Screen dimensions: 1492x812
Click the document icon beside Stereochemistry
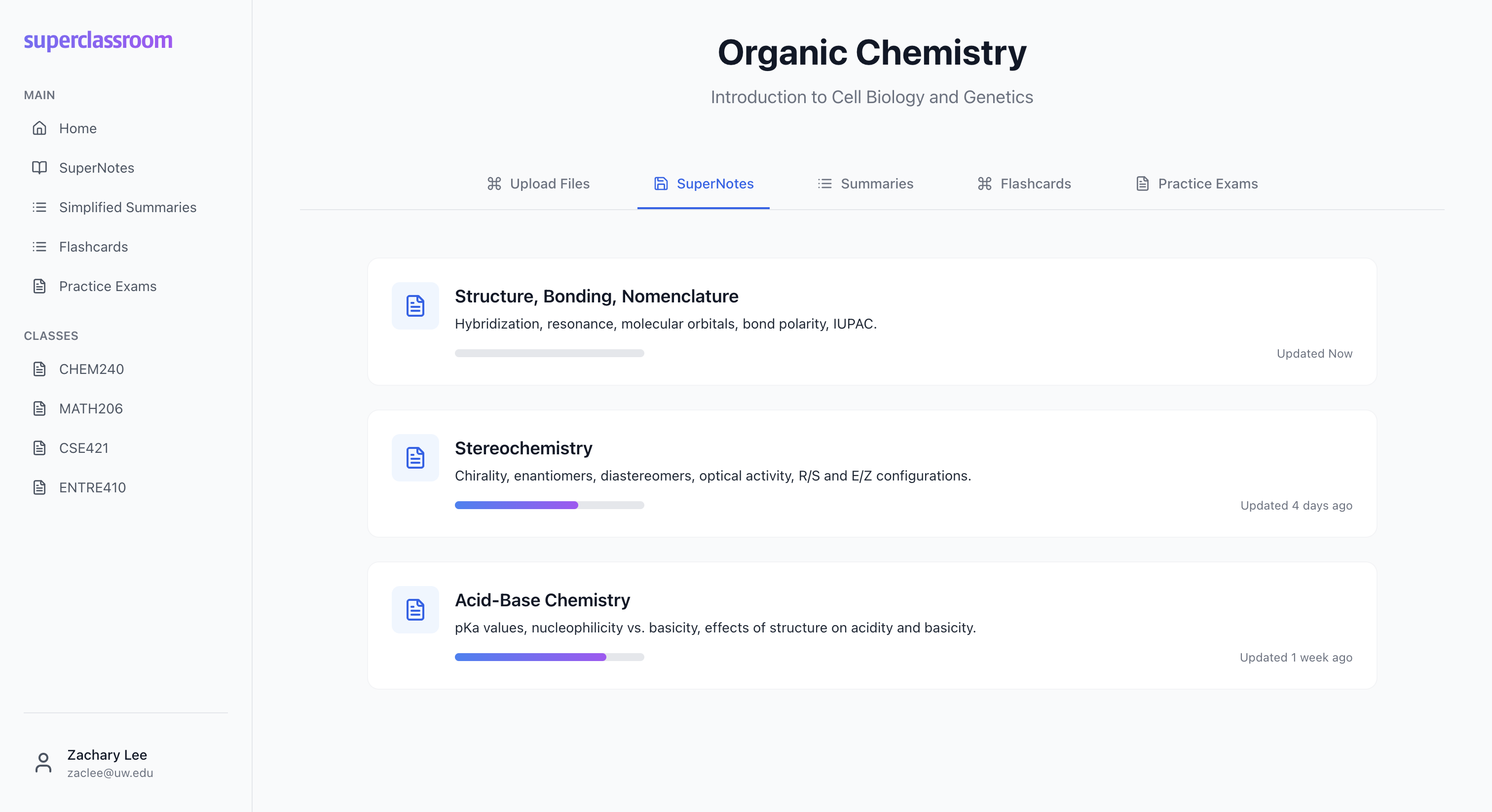(415, 457)
